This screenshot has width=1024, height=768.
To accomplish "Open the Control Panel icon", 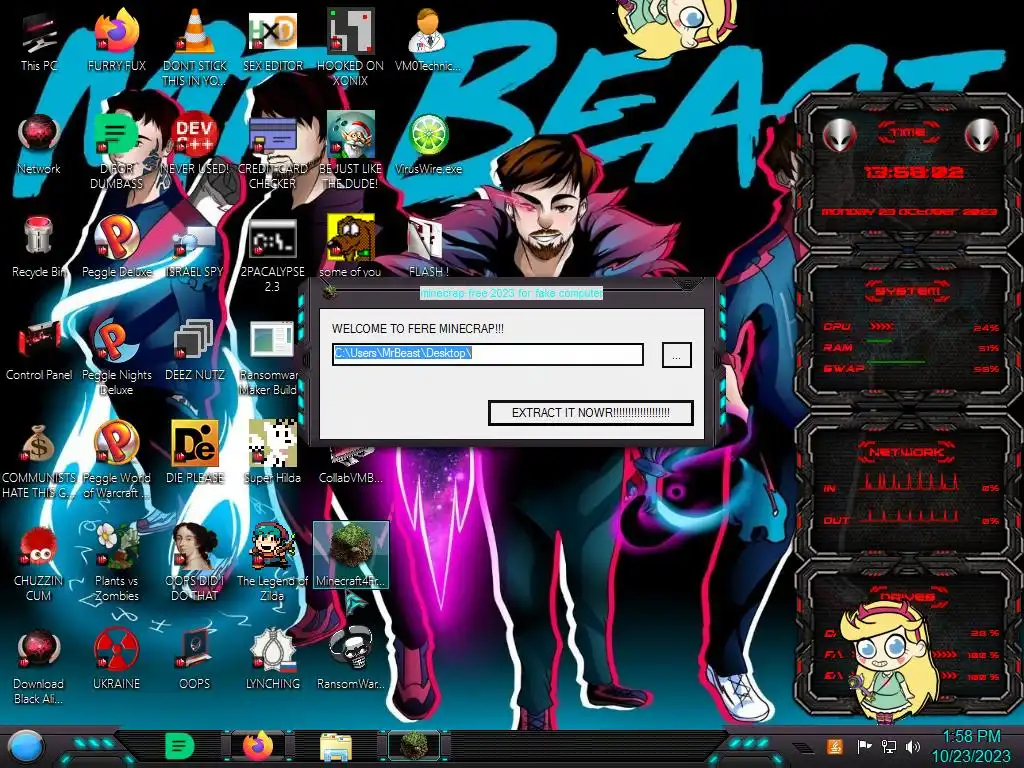I will pos(39,350).
